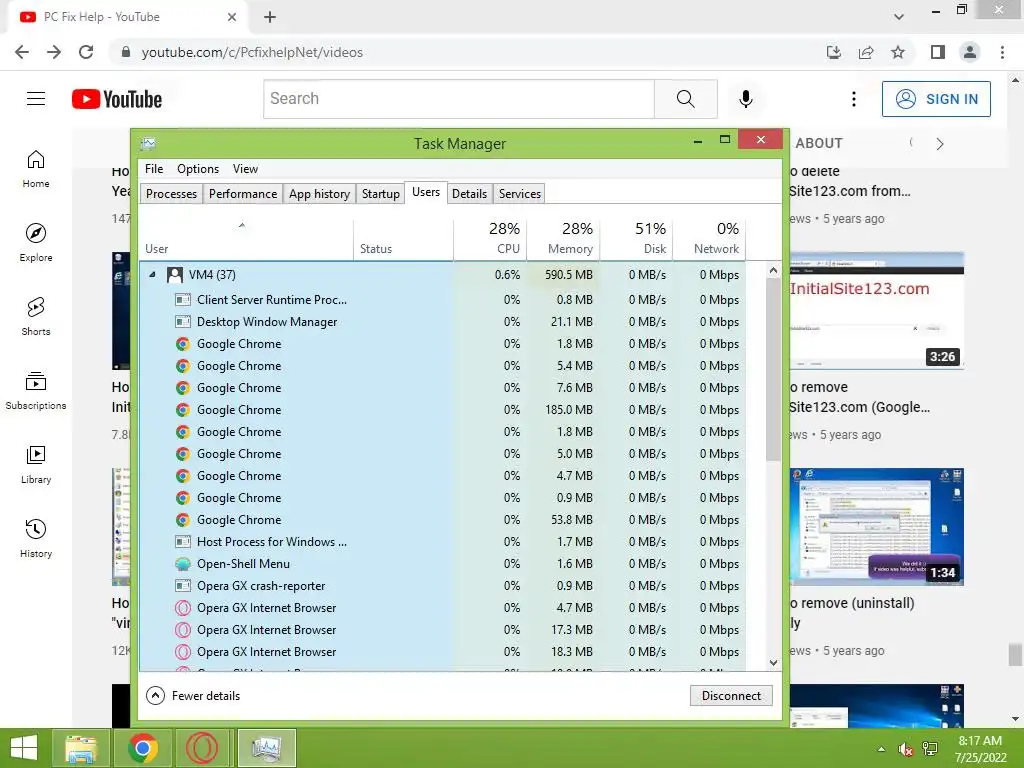Open File Explorer from taskbar
This screenshot has height=768, width=1024.
pyautogui.click(x=81, y=748)
